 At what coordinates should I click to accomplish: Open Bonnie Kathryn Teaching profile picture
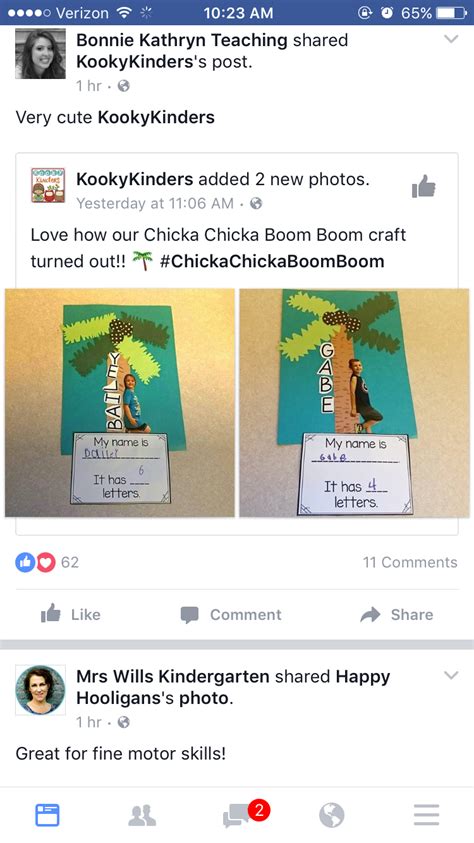pyautogui.click(x=40, y=54)
